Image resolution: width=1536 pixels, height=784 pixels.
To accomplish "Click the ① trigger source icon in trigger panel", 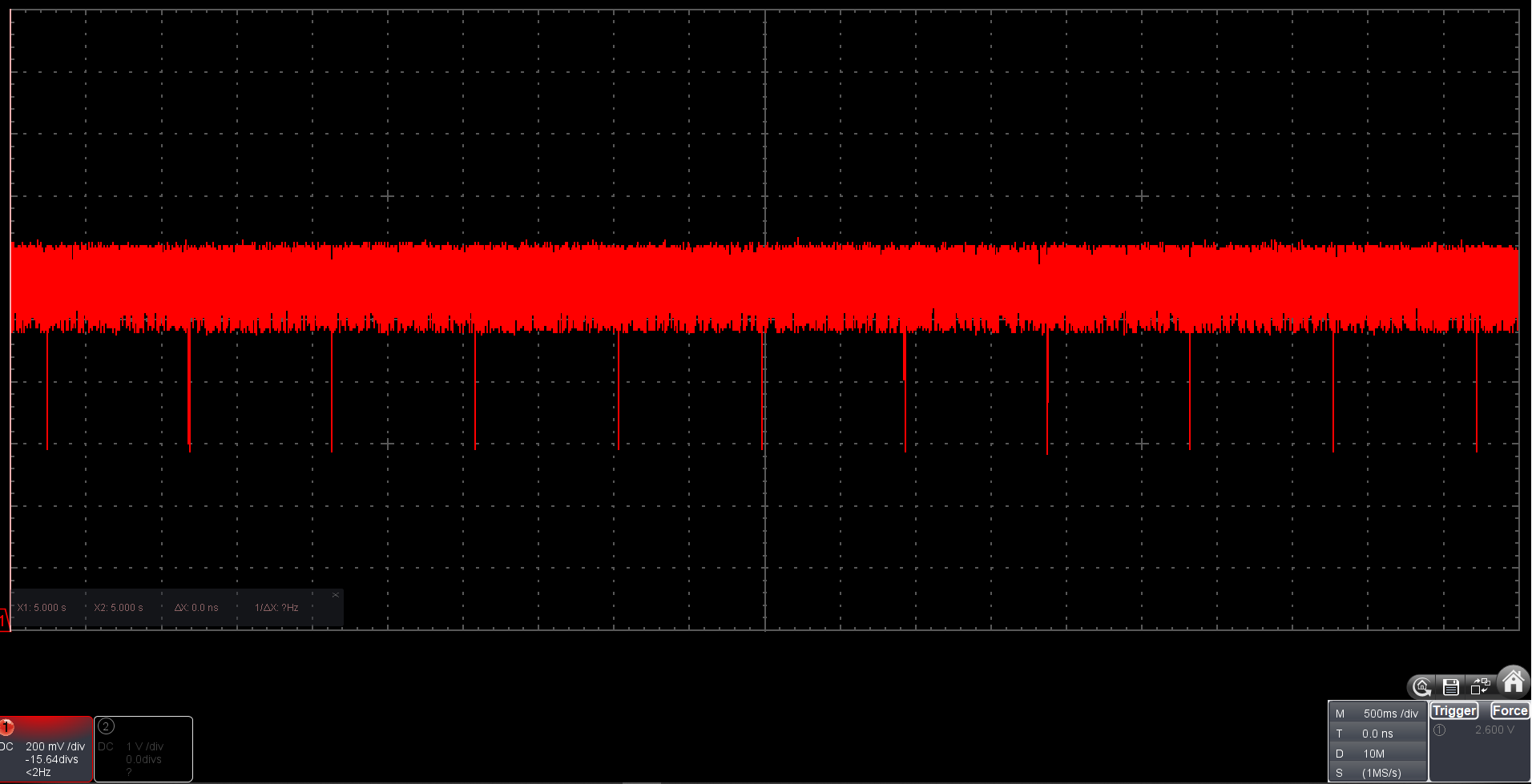I will [x=1439, y=730].
